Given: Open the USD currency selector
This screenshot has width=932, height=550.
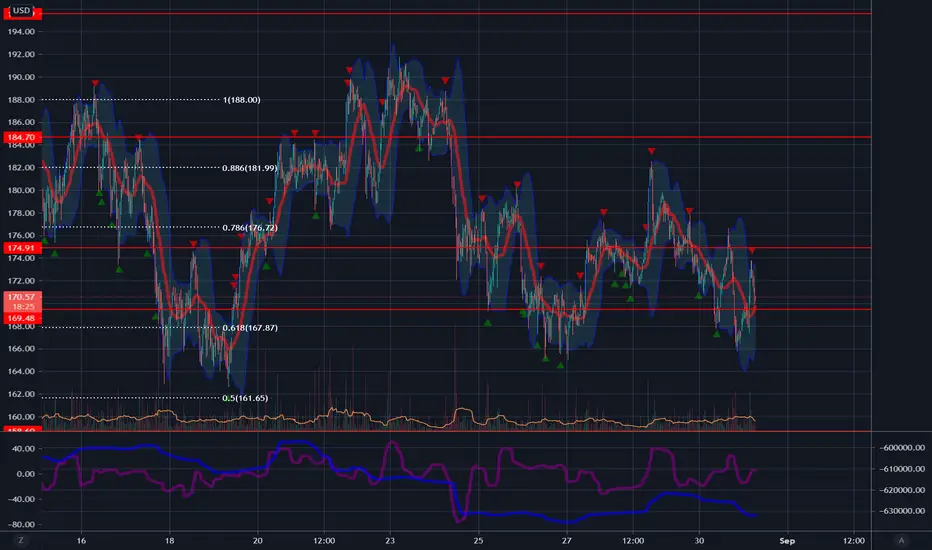Looking at the screenshot, I should point(21,10).
